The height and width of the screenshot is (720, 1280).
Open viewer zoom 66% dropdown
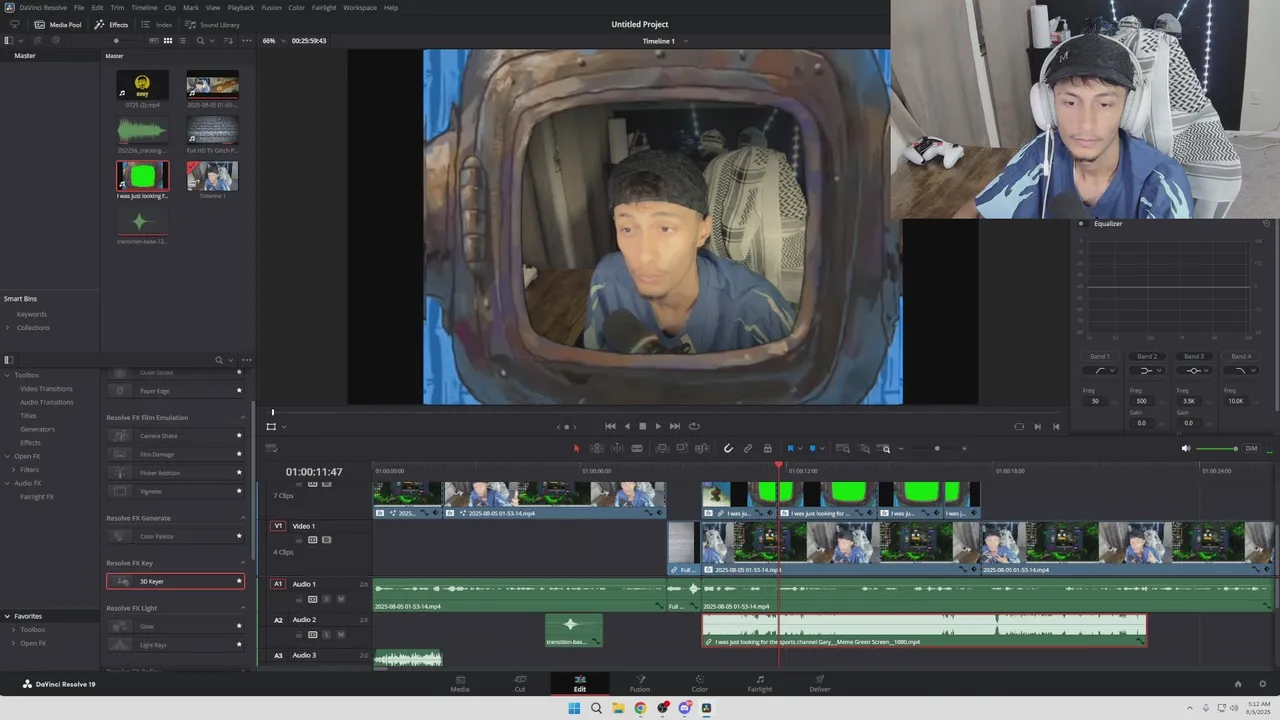click(273, 41)
